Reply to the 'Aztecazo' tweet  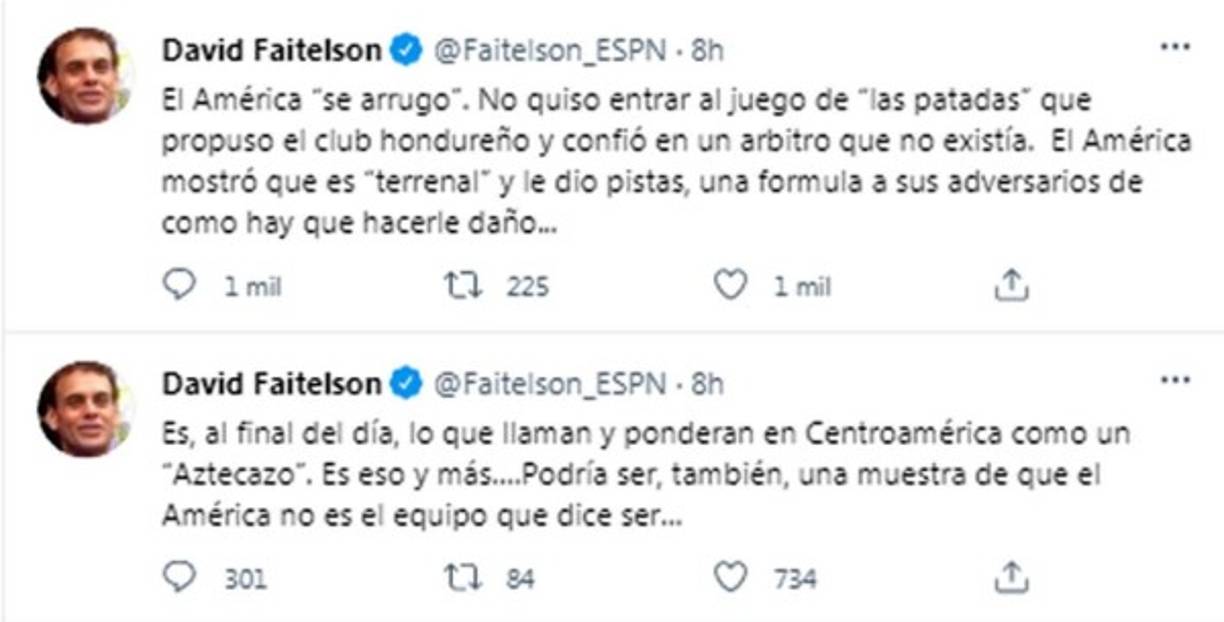click(179, 577)
